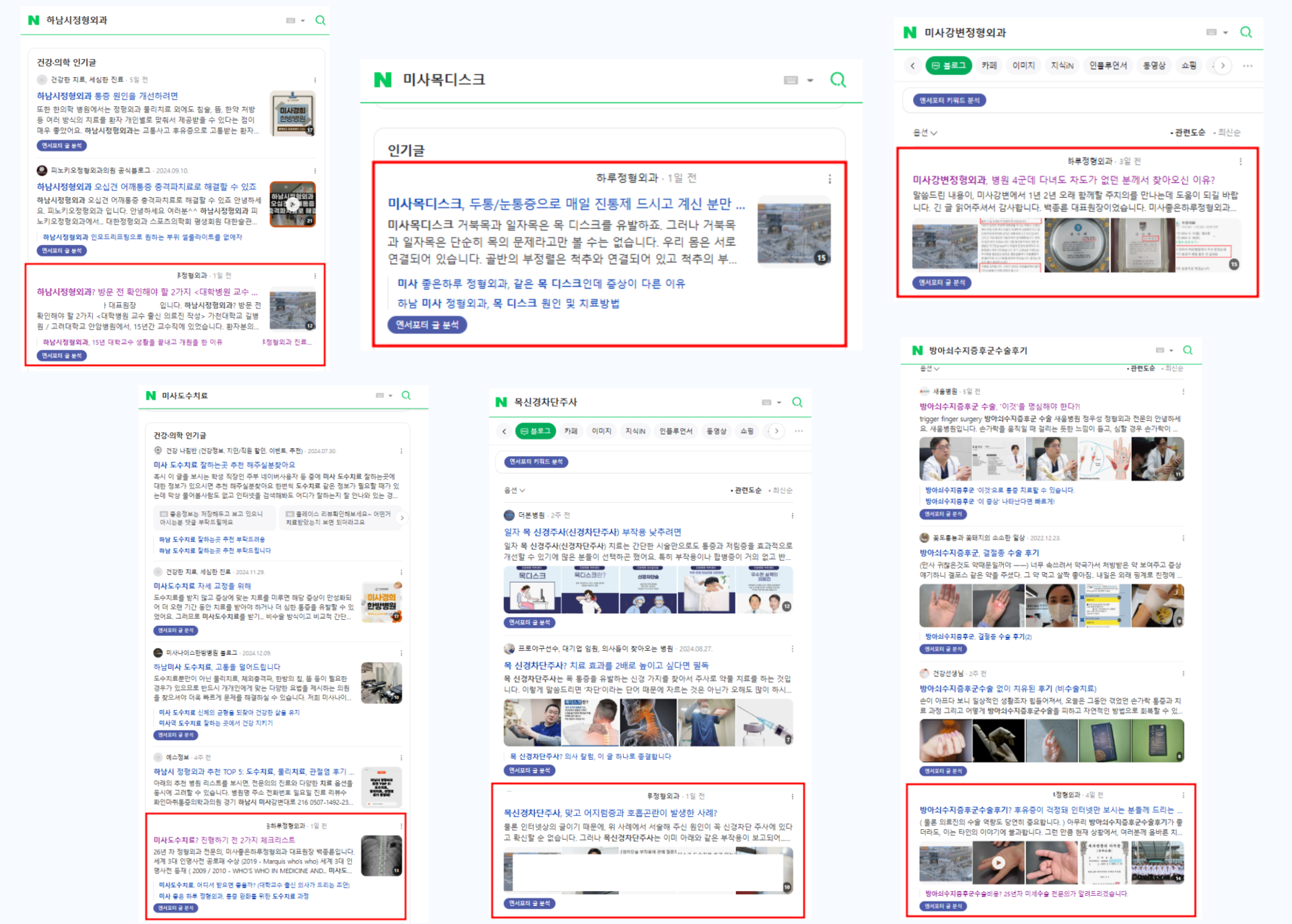Image resolution: width=1292 pixels, height=924 pixels.
Task: Open on-screen keyboard icon in 미사목디스크 bar
Action: 791,80
